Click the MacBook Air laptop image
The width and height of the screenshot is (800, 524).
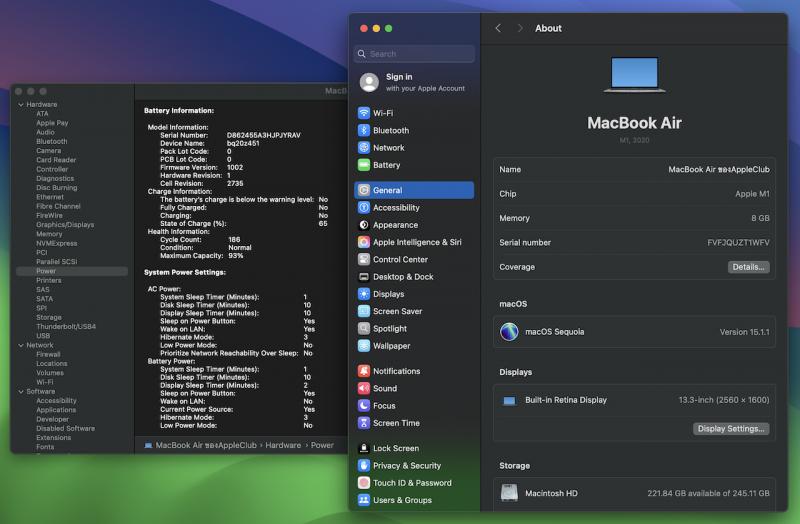click(x=634, y=75)
